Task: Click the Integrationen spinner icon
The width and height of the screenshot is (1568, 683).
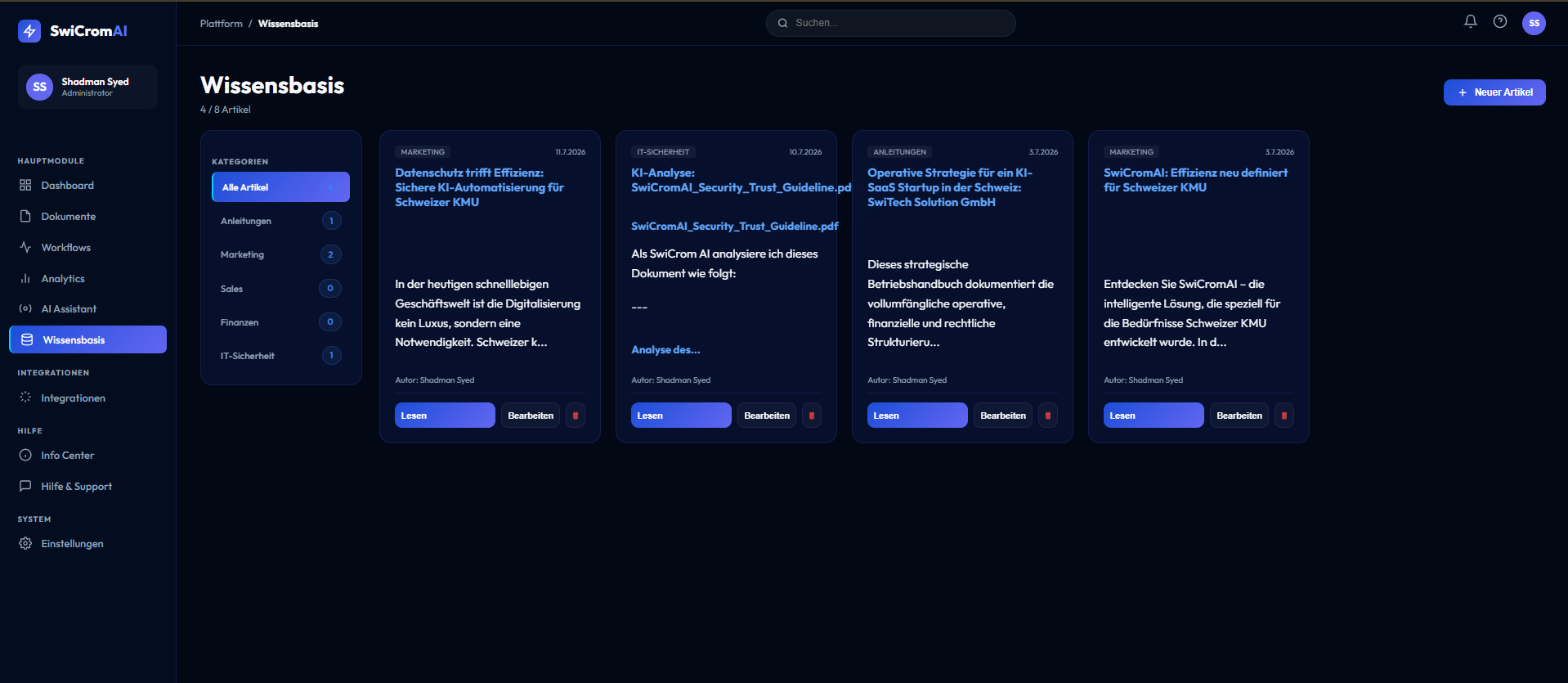Action: coord(25,398)
